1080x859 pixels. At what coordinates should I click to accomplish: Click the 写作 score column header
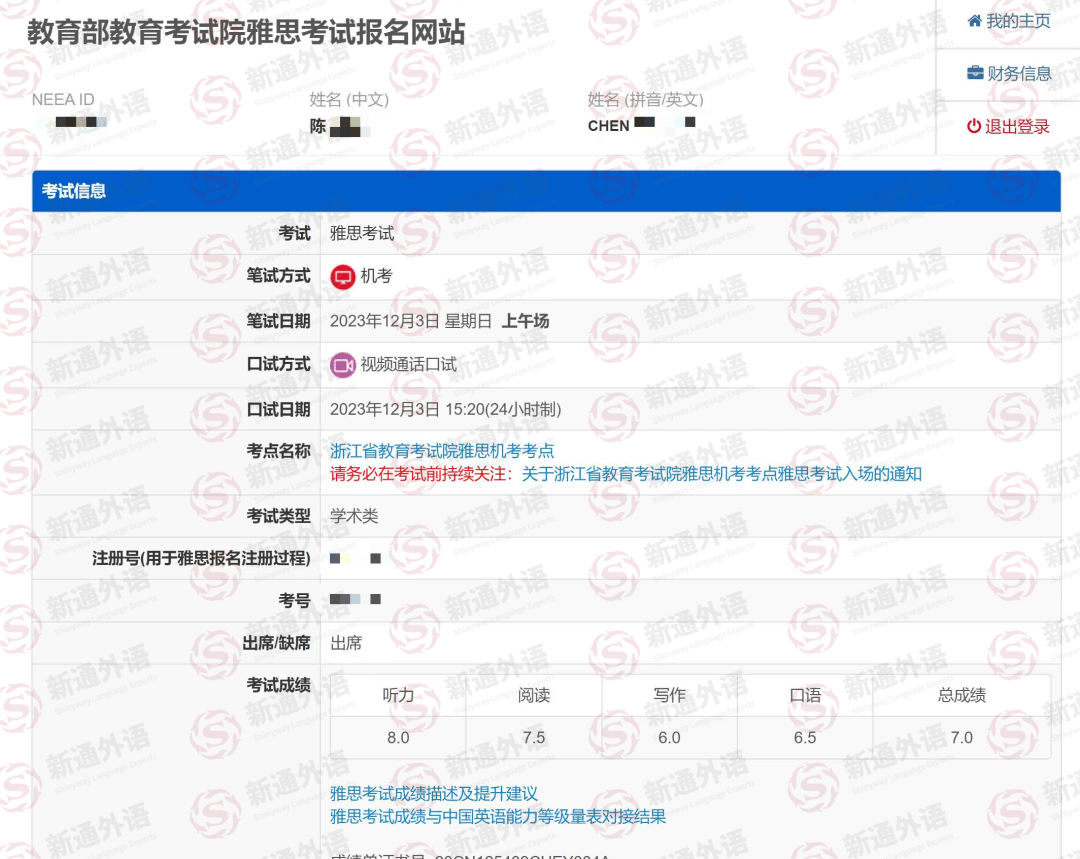click(x=669, y=696)
